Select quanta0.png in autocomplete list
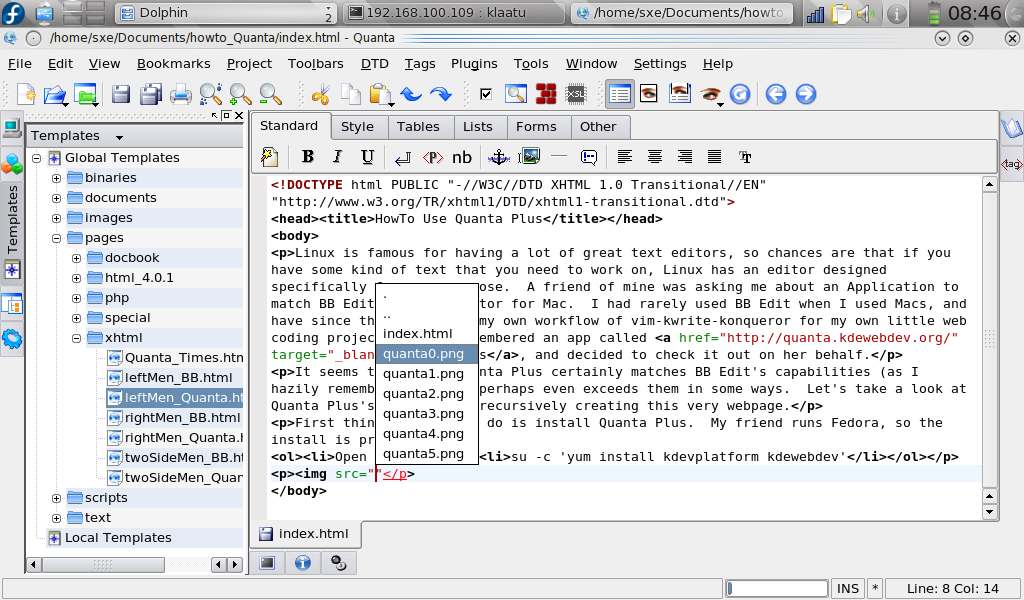This screenshot has width=1024, height=600. point(426,354)
